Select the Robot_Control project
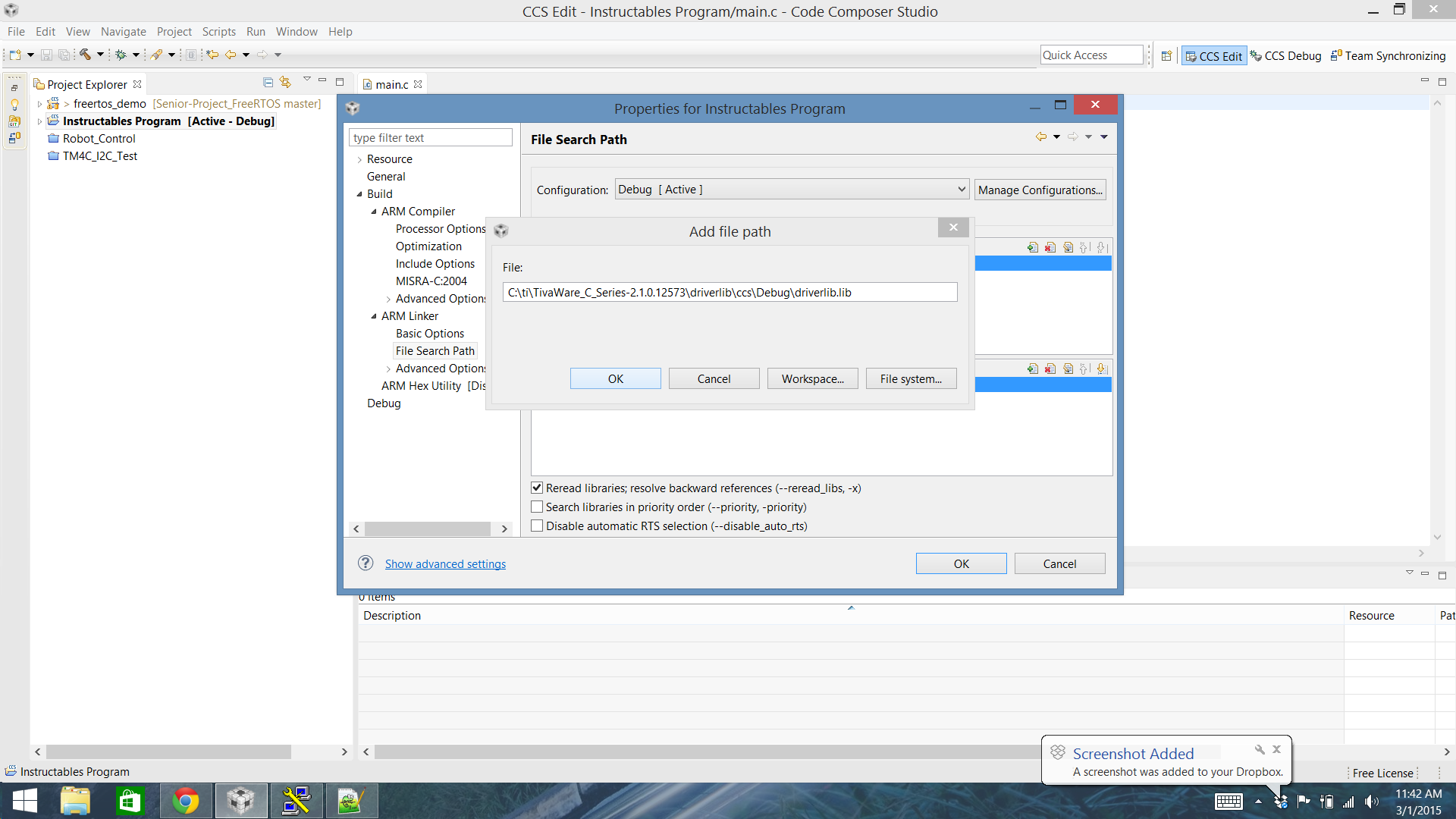The width and height of the screenshot is (1456, 819). 99,139
